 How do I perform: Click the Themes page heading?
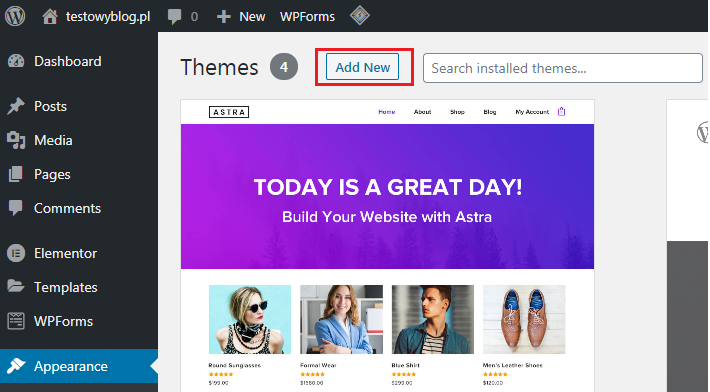click(219, 67)
